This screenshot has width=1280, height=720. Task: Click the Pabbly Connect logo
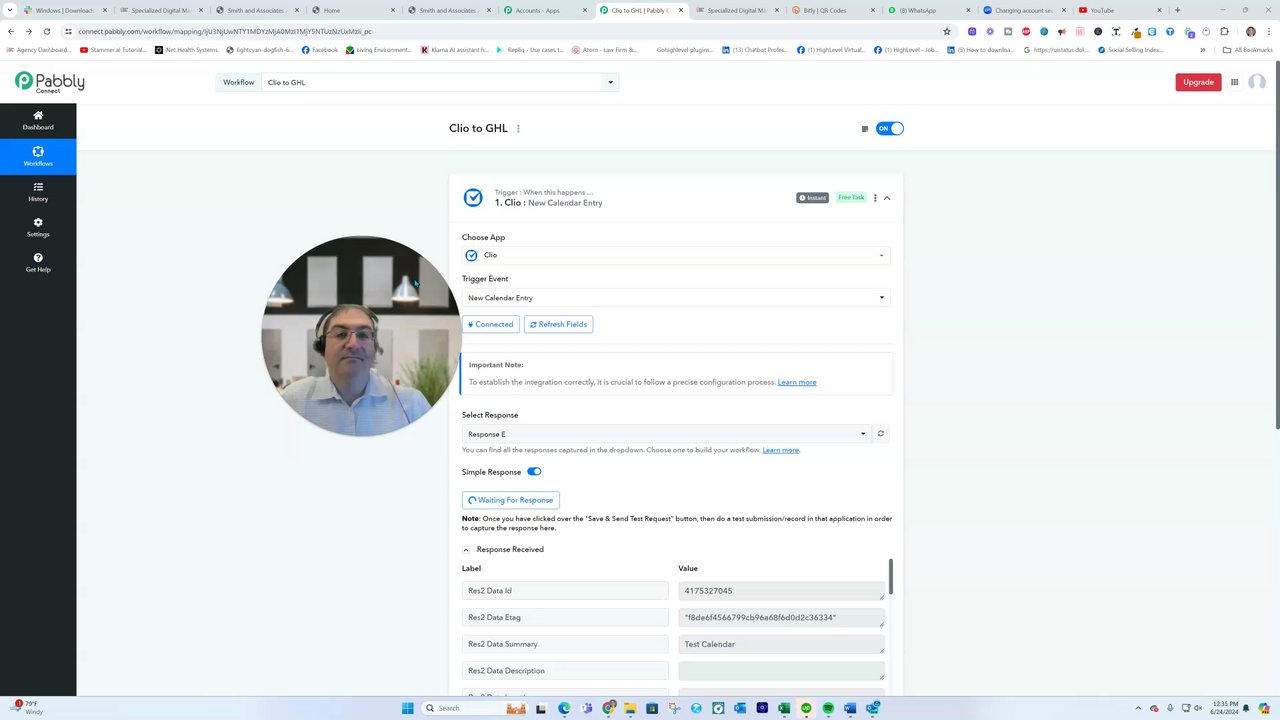pyautogui.click(x=49, y=82)
